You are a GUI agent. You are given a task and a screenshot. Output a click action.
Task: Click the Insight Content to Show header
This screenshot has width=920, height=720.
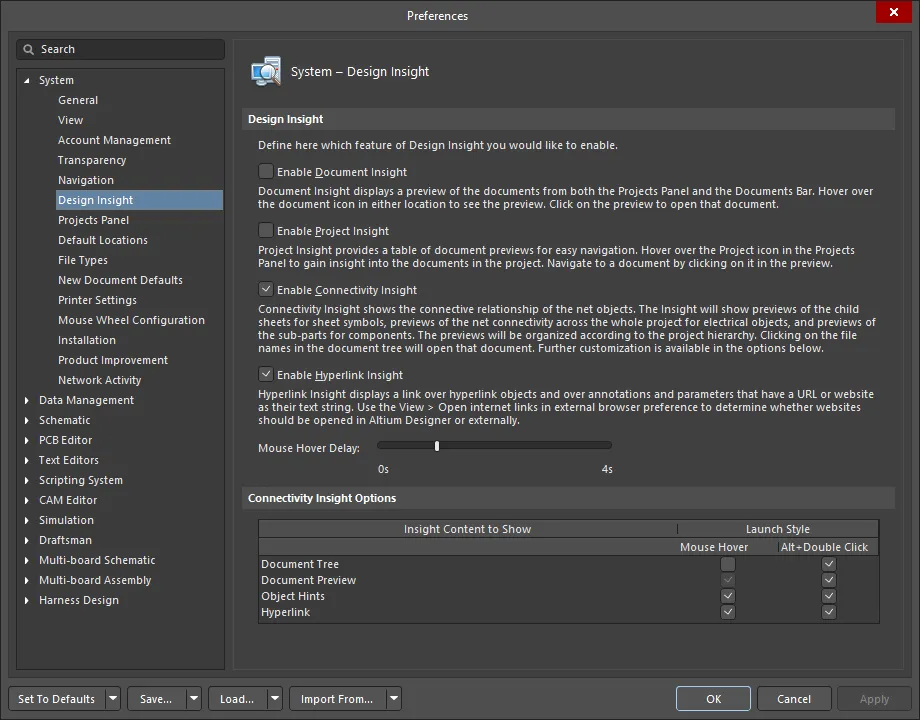tap(468, 529)
